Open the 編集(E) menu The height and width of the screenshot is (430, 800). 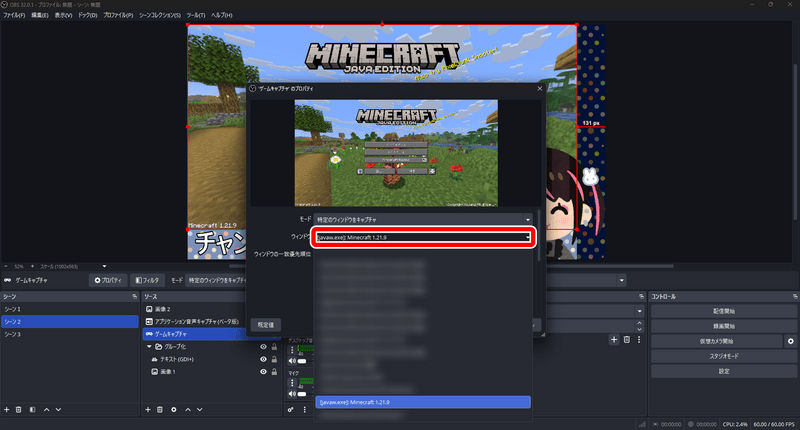[x=40, y=15]
